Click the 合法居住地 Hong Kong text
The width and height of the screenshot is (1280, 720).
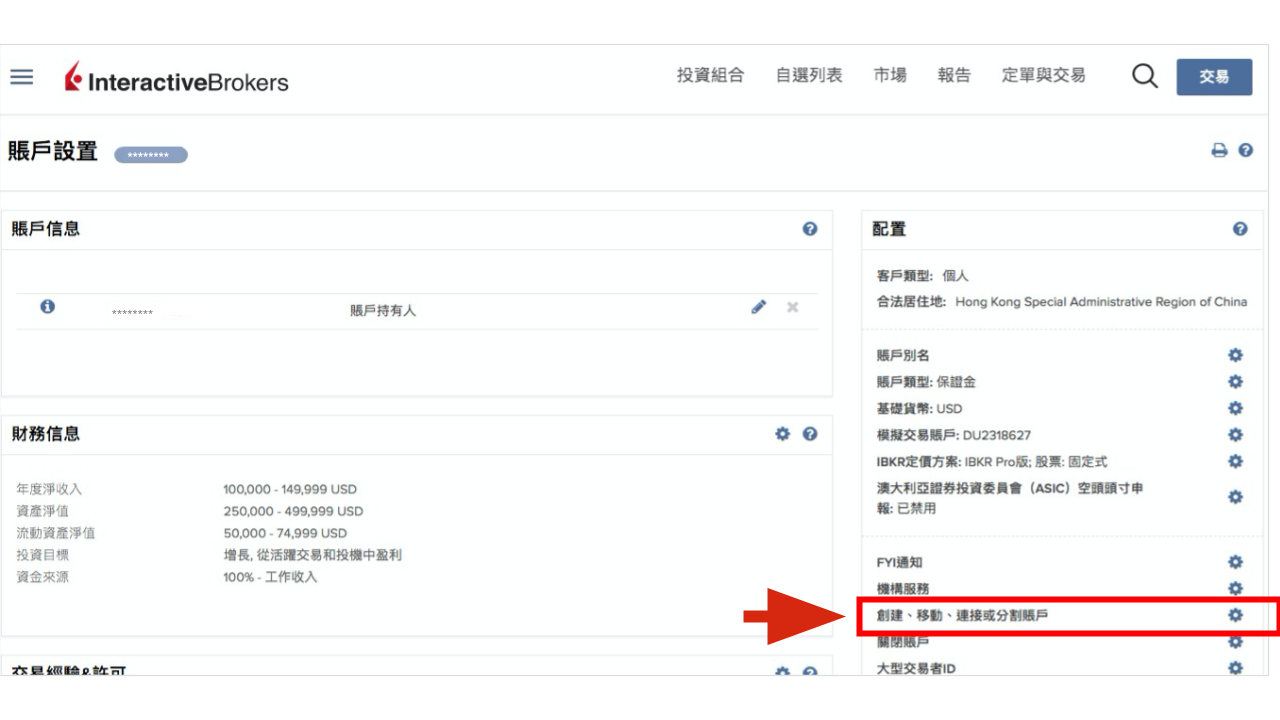coord(1062,302)
